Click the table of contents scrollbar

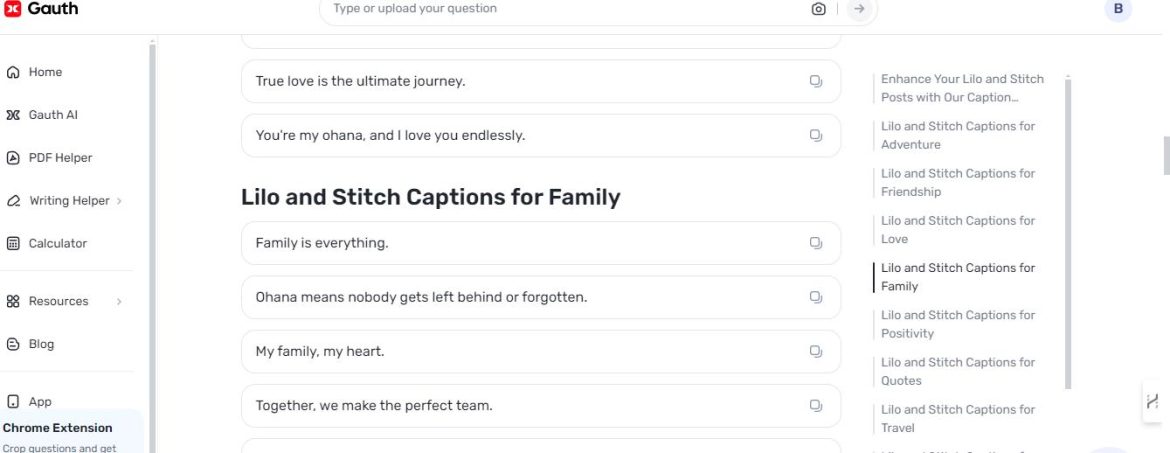pos(1068,230)
